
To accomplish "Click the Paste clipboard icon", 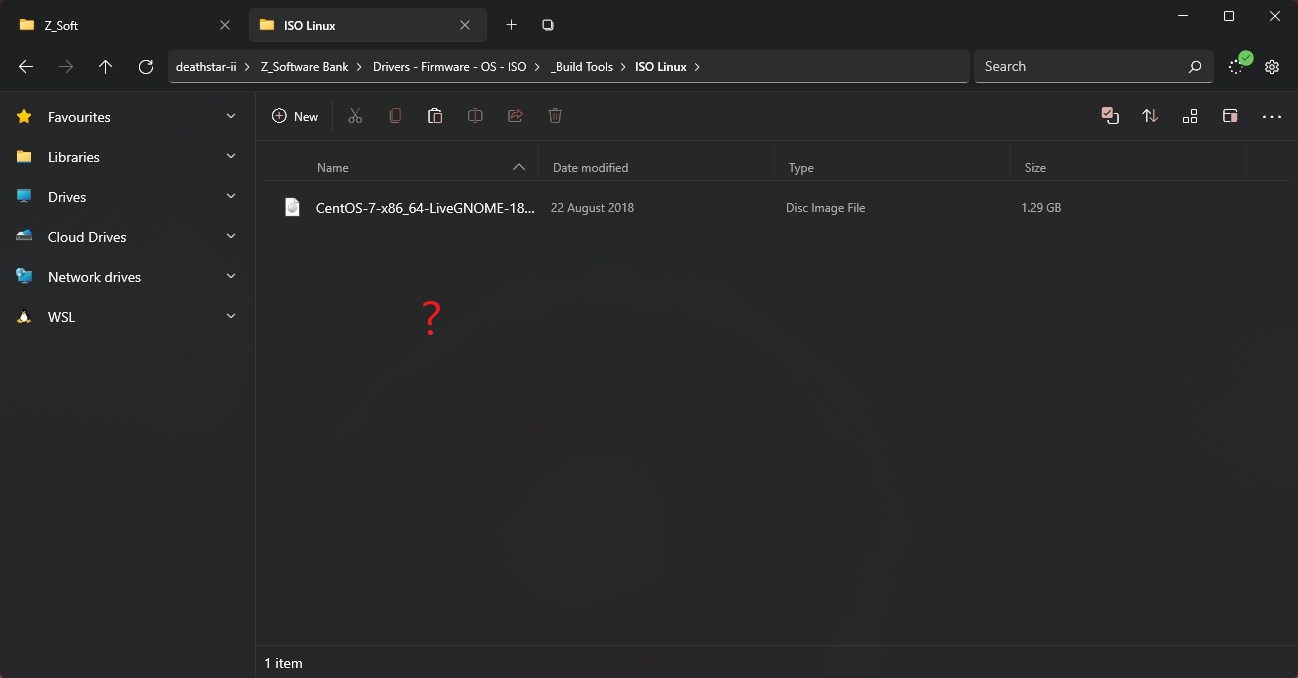I will (435, 116).
